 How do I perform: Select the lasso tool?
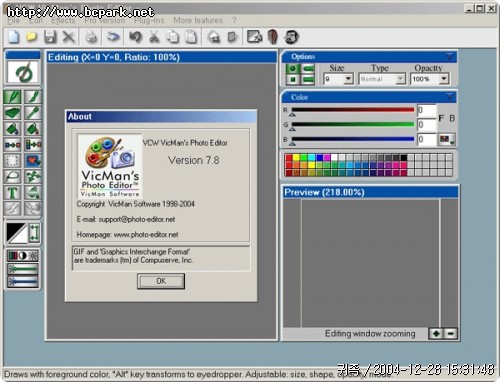click(12, 177)
